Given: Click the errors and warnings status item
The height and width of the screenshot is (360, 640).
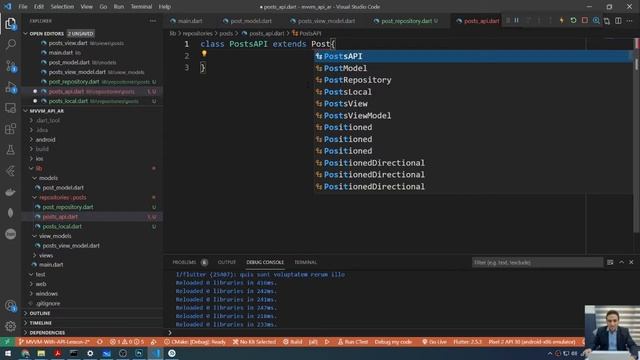Looking at the screenshot, I should [127, 342].
